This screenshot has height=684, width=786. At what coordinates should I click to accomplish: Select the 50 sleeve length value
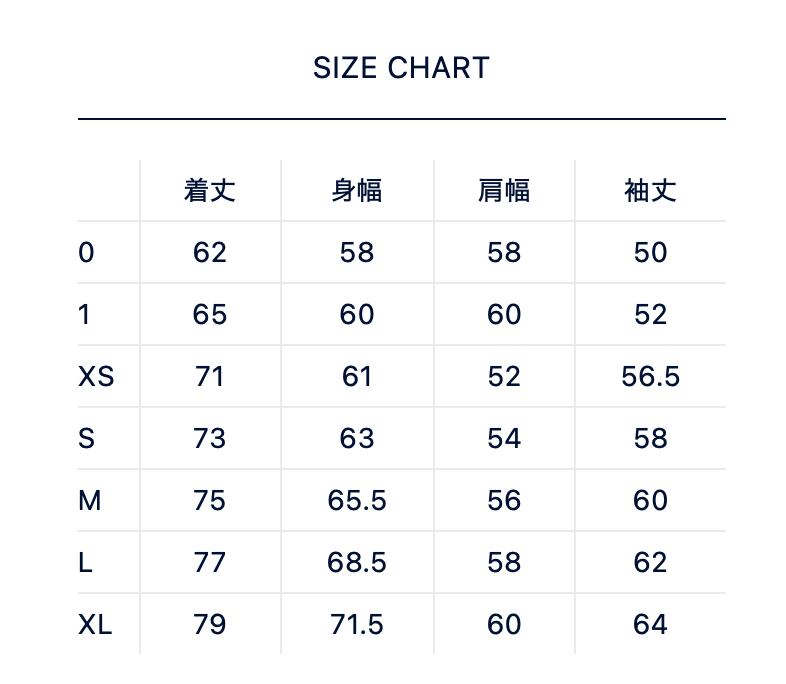pyautogui.click(x=650, y=252)
